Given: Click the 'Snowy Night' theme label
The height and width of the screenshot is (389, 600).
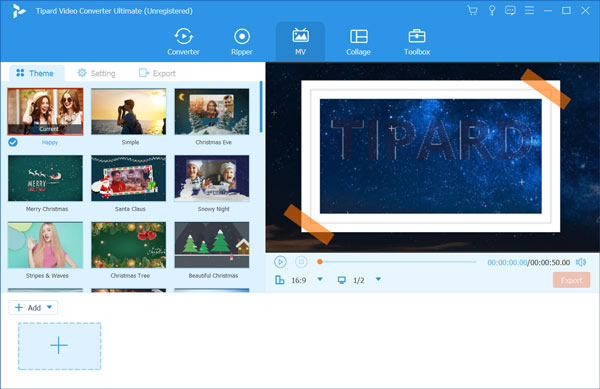Looking at the screenshot, I should (214, 209).
